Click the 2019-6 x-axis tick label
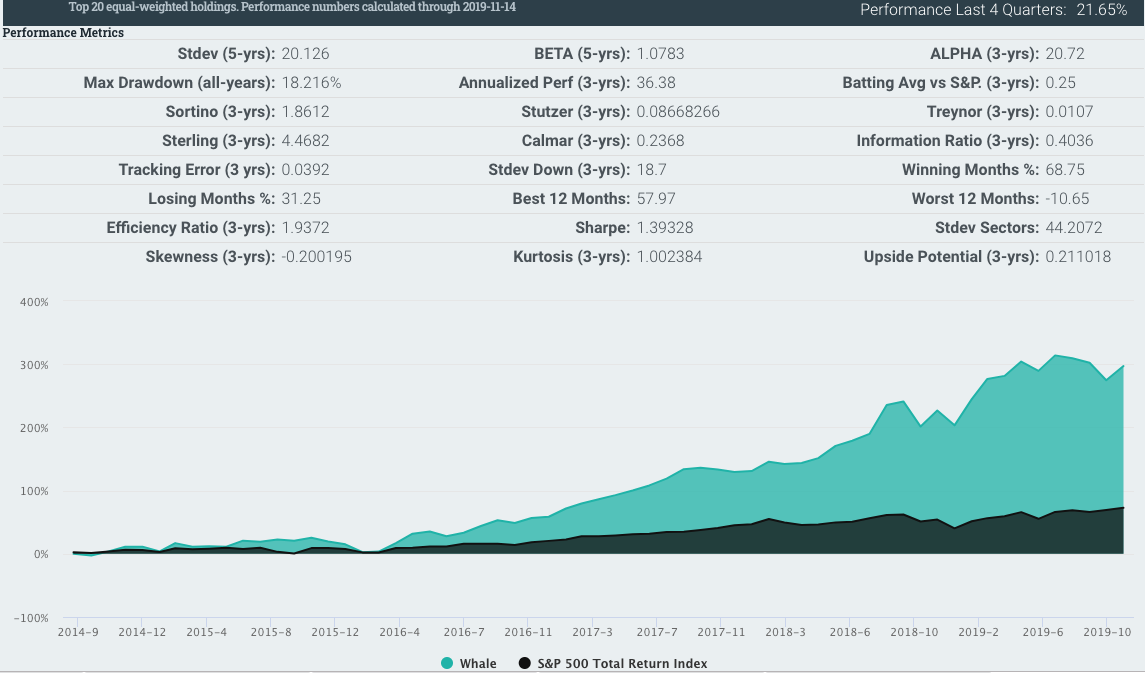This screenshot has height=673, width=1145. coord(1043,632)
